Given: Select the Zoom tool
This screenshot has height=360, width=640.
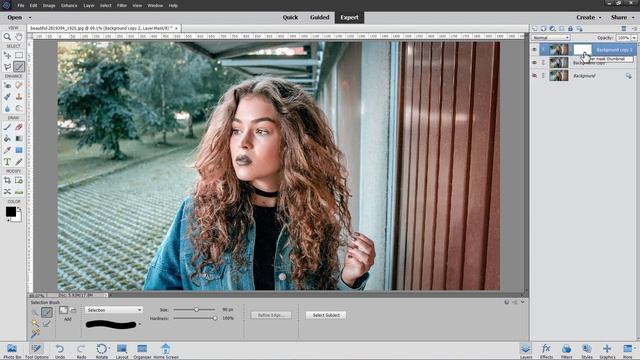Looking at the screenshot, I should pos(7,37).
